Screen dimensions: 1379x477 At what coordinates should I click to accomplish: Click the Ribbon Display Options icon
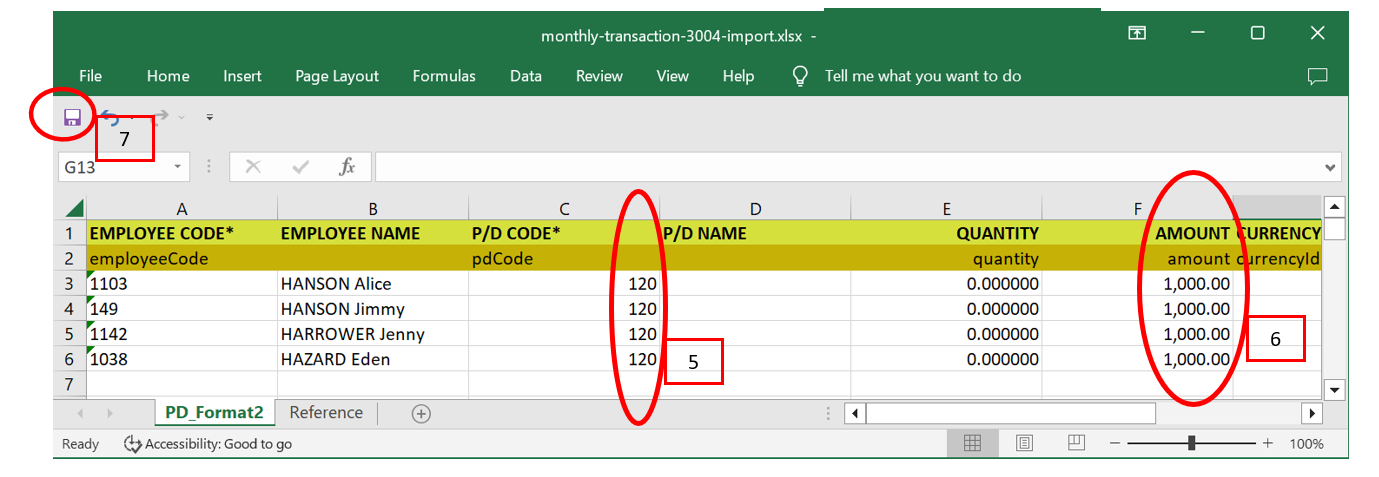pyautogui.click(x=1137, y=33)
